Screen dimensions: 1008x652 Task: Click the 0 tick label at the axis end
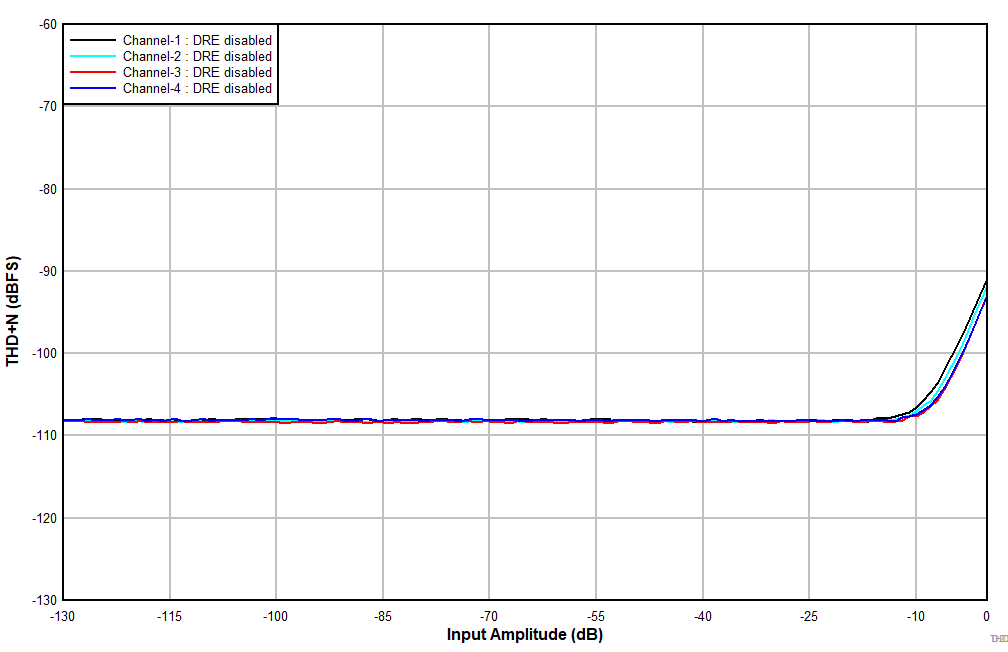[986, 615]
